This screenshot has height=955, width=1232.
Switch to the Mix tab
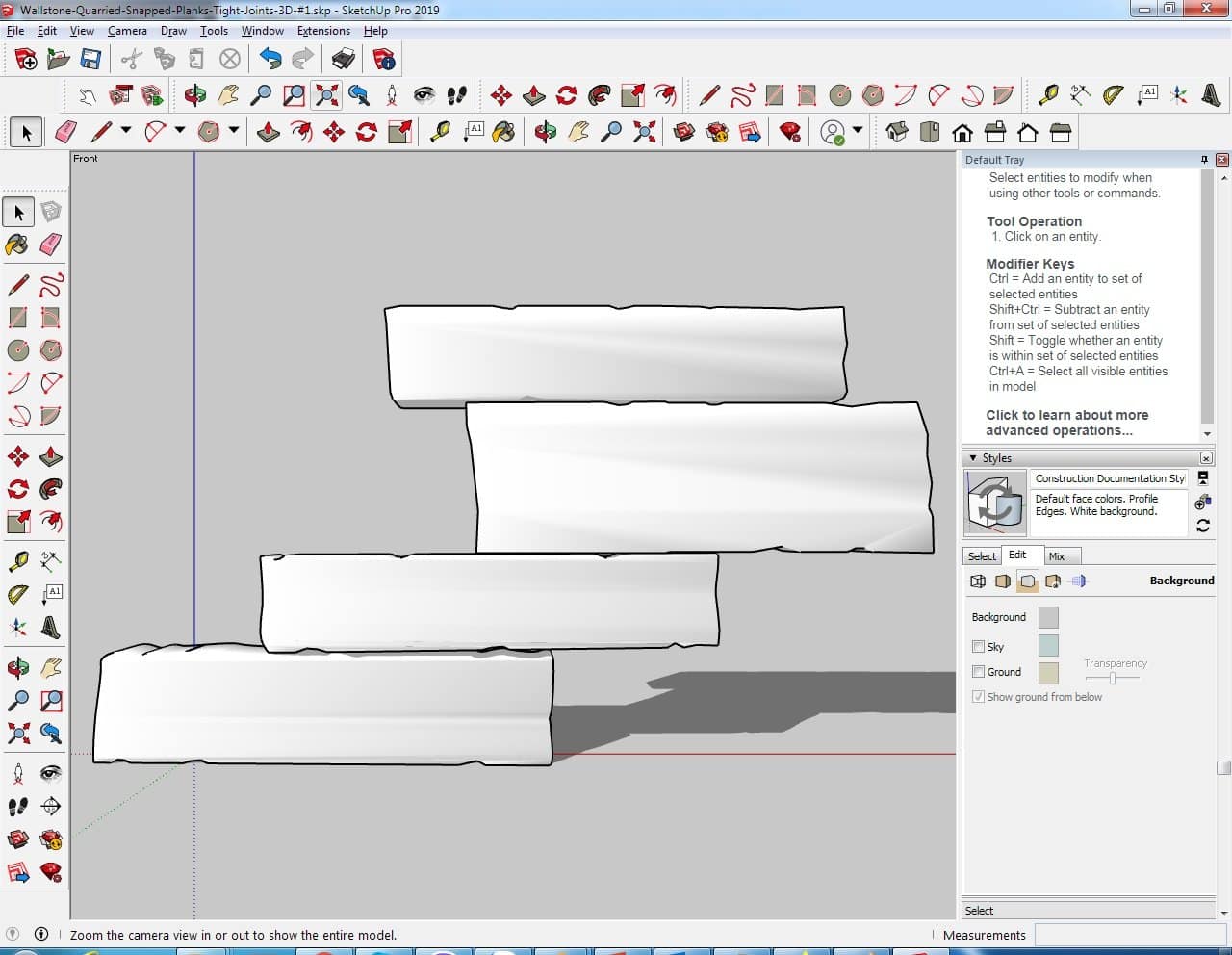tap(1057, 556)
